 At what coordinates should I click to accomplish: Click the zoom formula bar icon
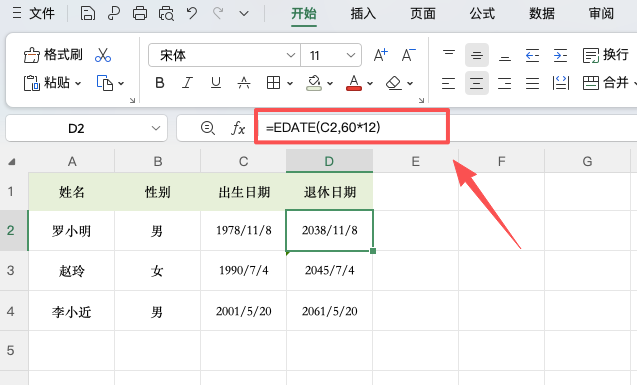(208, 128)
